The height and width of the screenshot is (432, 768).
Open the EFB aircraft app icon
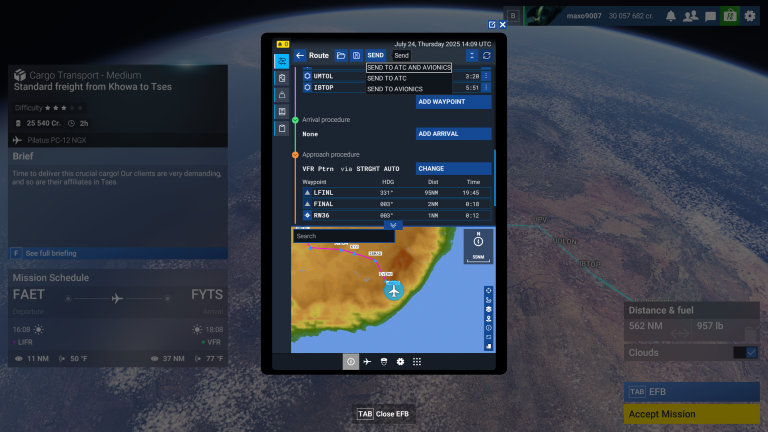pos(367,361)
